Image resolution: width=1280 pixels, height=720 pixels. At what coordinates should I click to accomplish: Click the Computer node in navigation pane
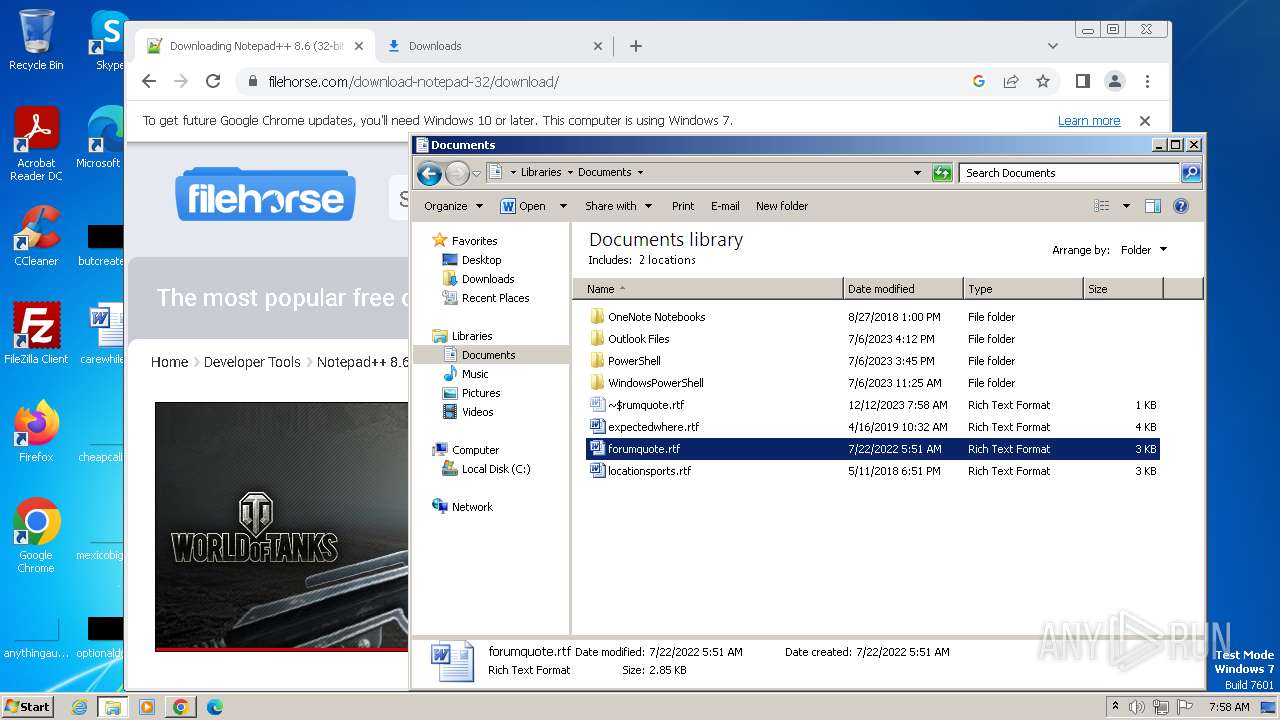pyautogui.click(x=475, y=450)
